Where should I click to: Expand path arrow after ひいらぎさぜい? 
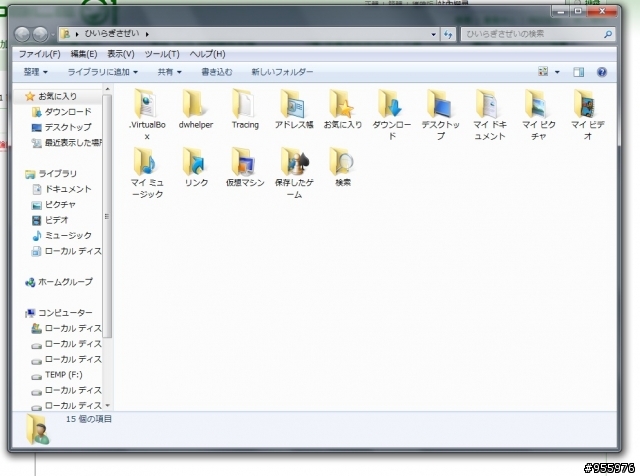point(147,34)
